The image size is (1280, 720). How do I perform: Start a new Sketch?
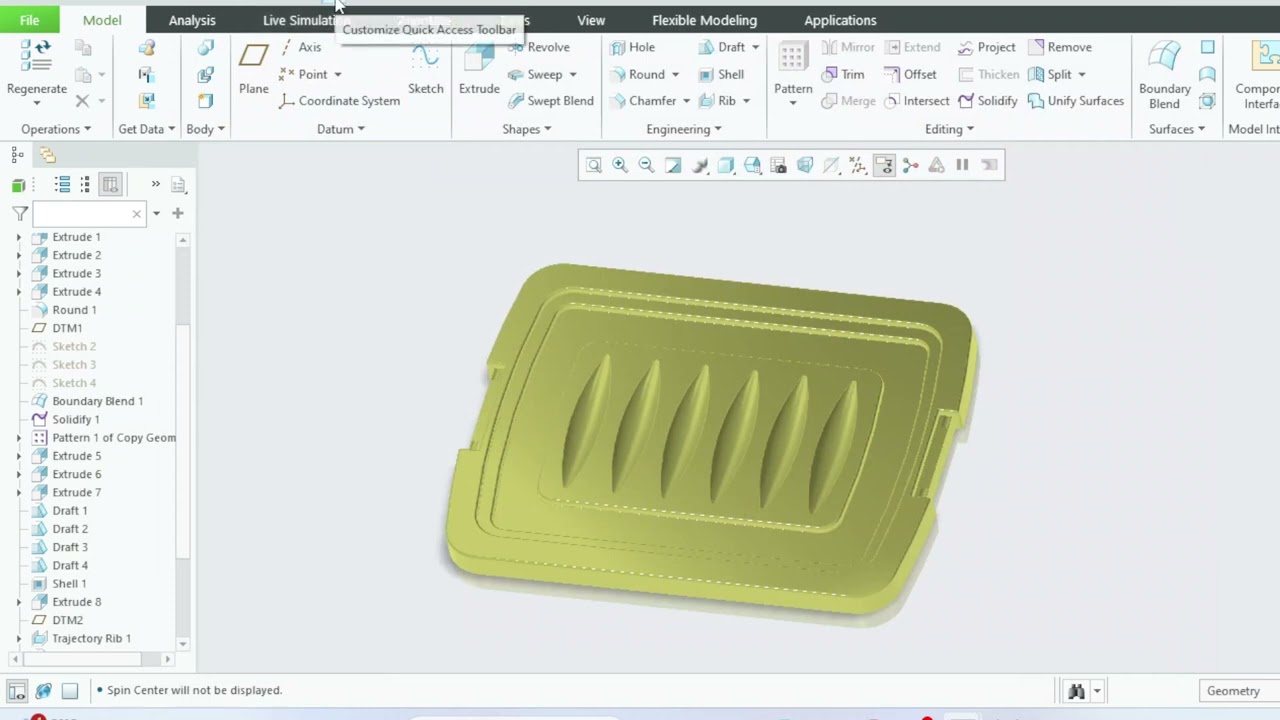click(x=425, y=70)
